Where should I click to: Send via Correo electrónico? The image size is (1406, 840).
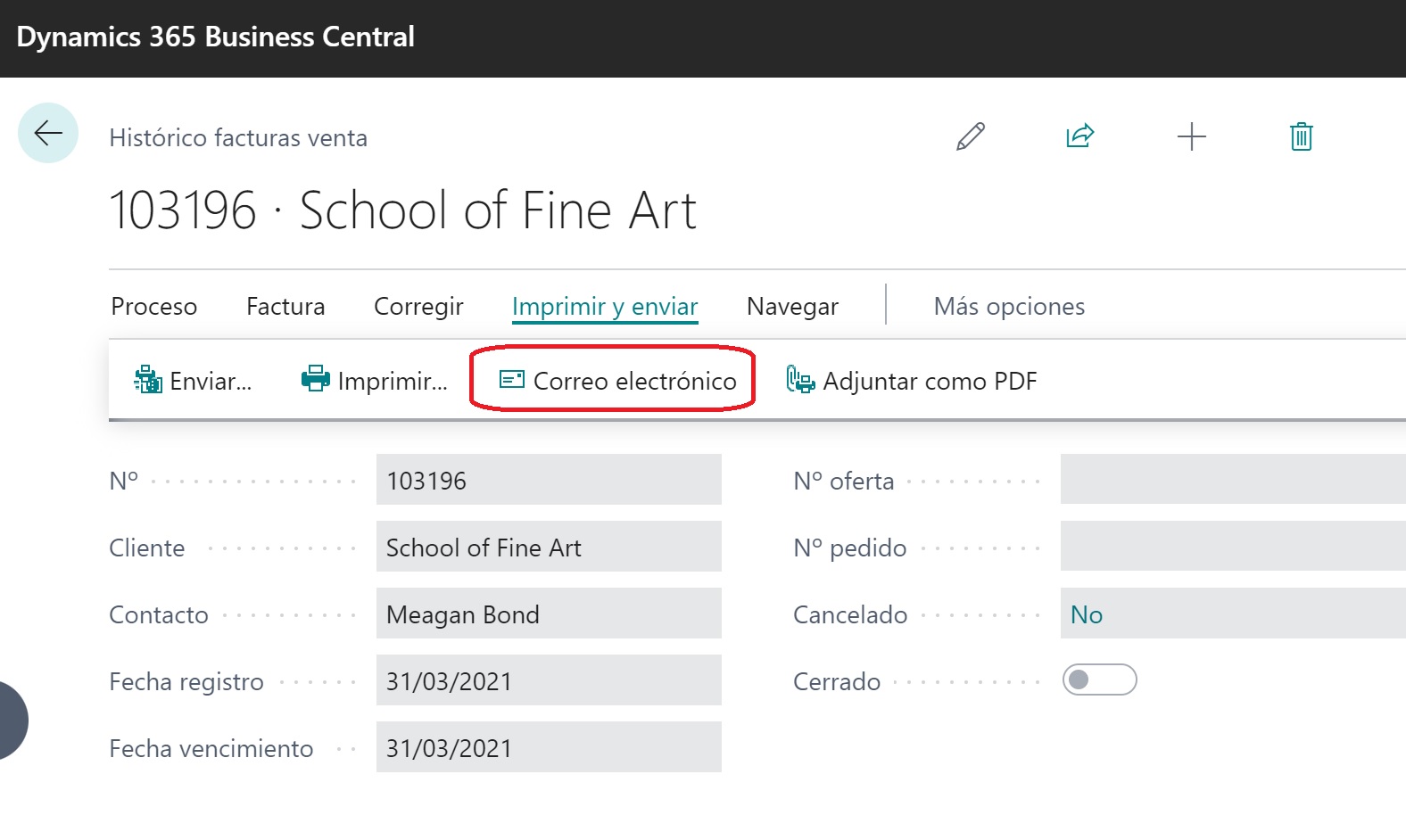617,381
